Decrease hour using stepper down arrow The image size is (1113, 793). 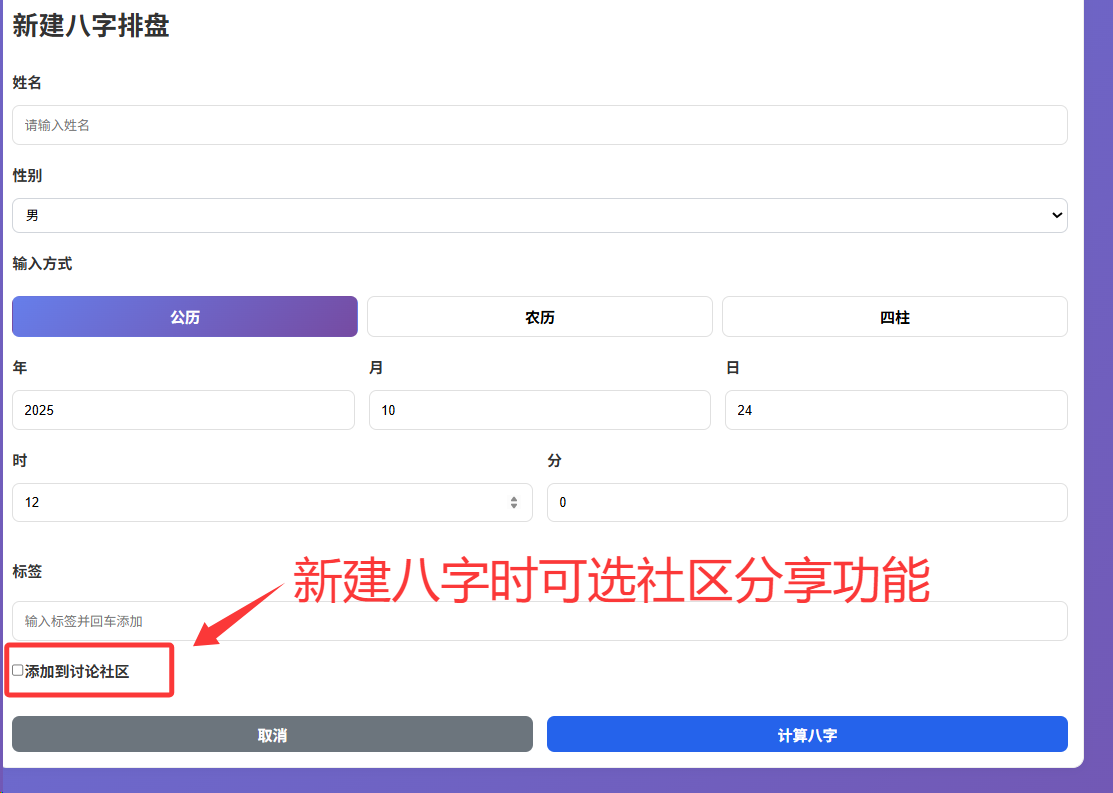[x=514, y=507]
